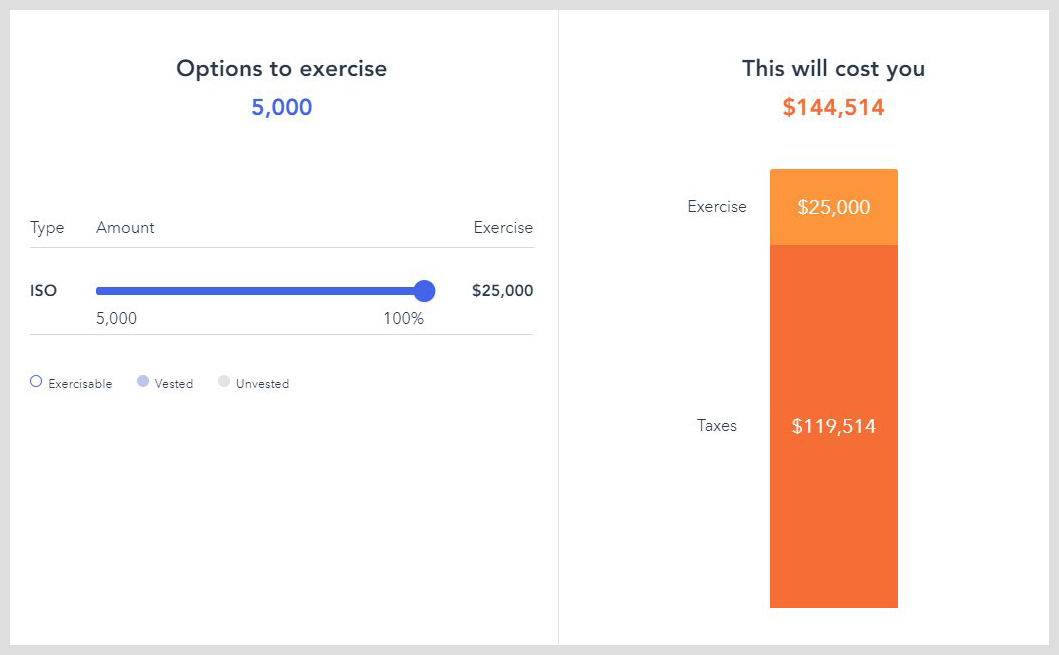Click the Taxes label beside the bar

[x=717, y=425]
